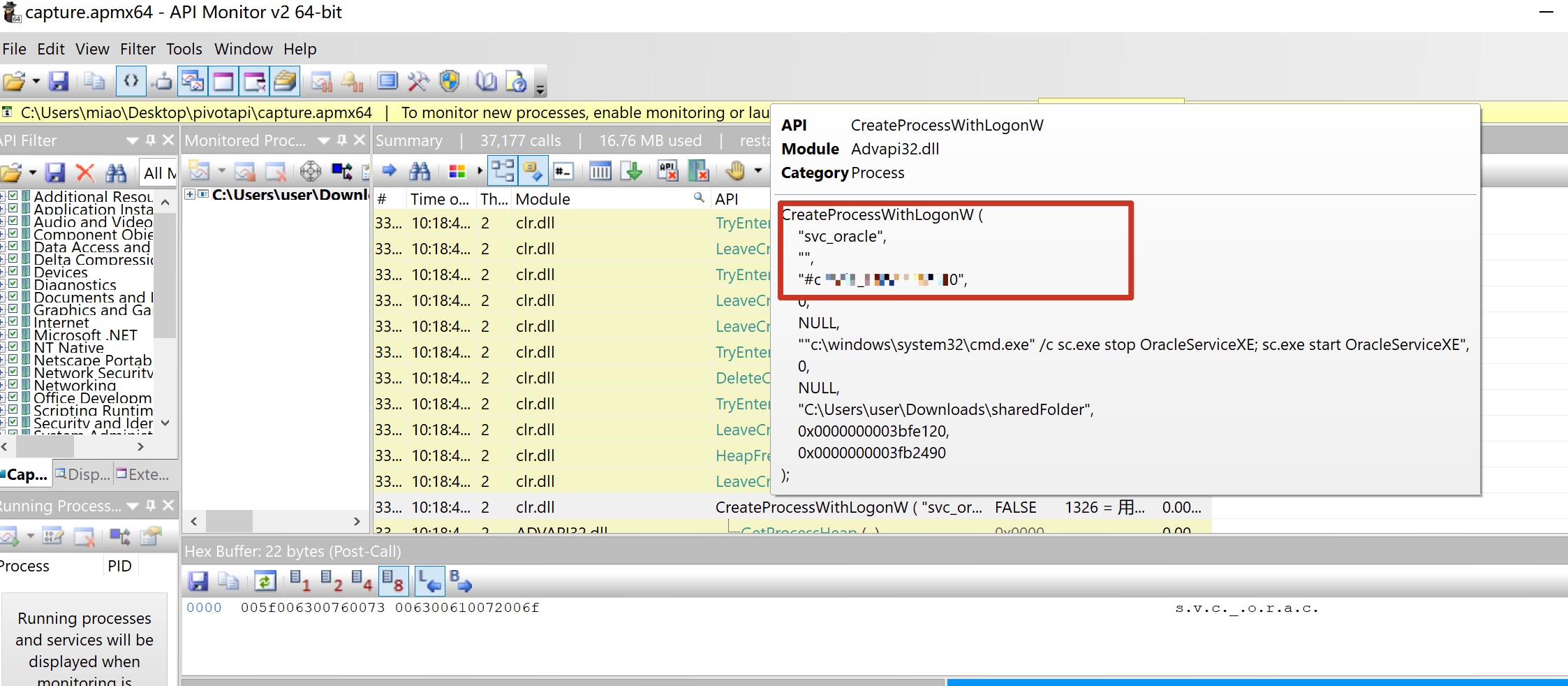Click the open book icon in the main toolbar

486,81
